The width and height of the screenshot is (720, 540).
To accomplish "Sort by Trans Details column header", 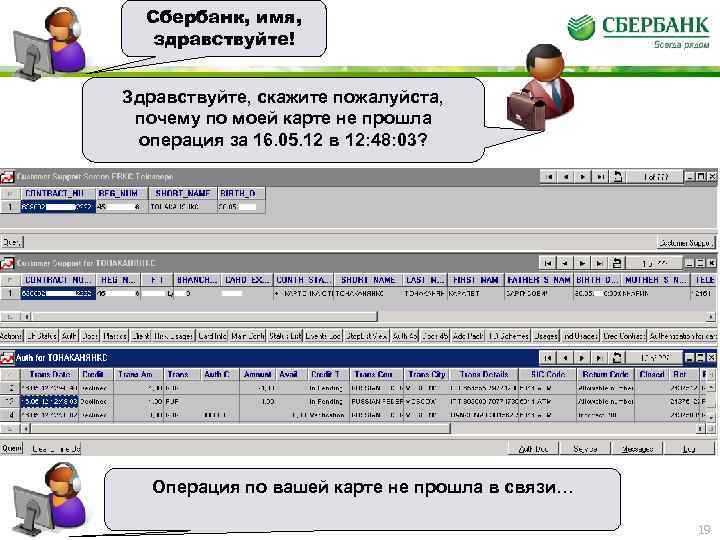I will pyautogui.click(x=484, y=374).
